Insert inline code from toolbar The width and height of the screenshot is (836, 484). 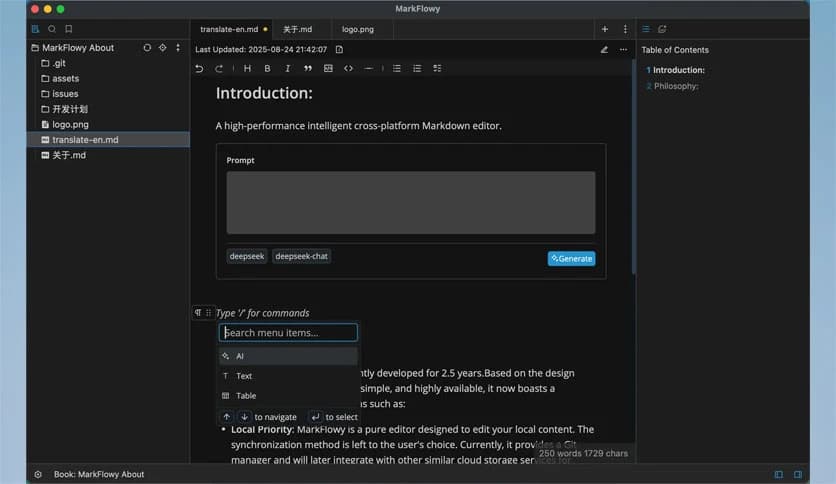coord(348,69)
